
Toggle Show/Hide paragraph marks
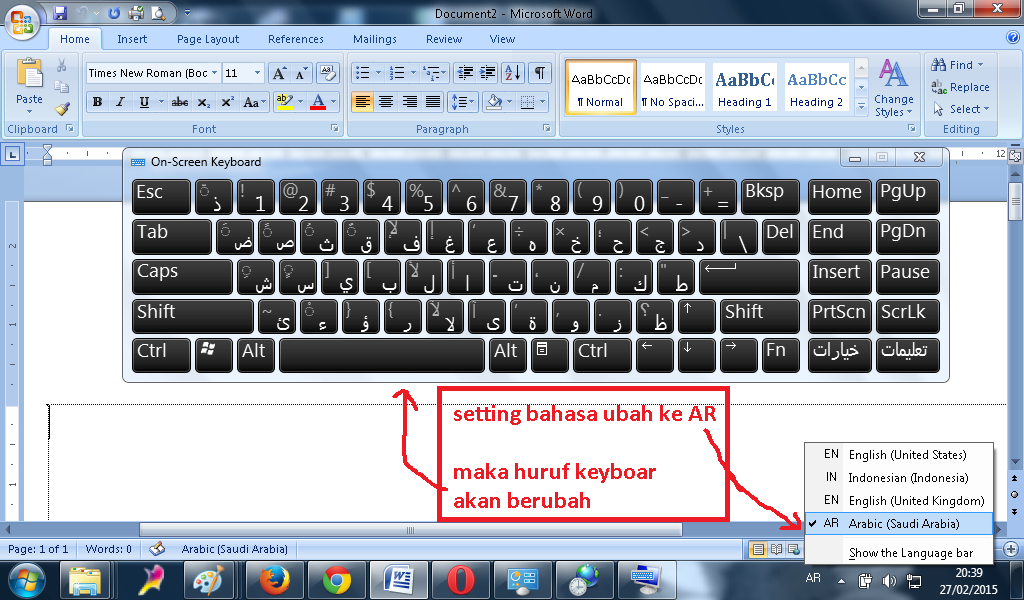tap(539, 72)
